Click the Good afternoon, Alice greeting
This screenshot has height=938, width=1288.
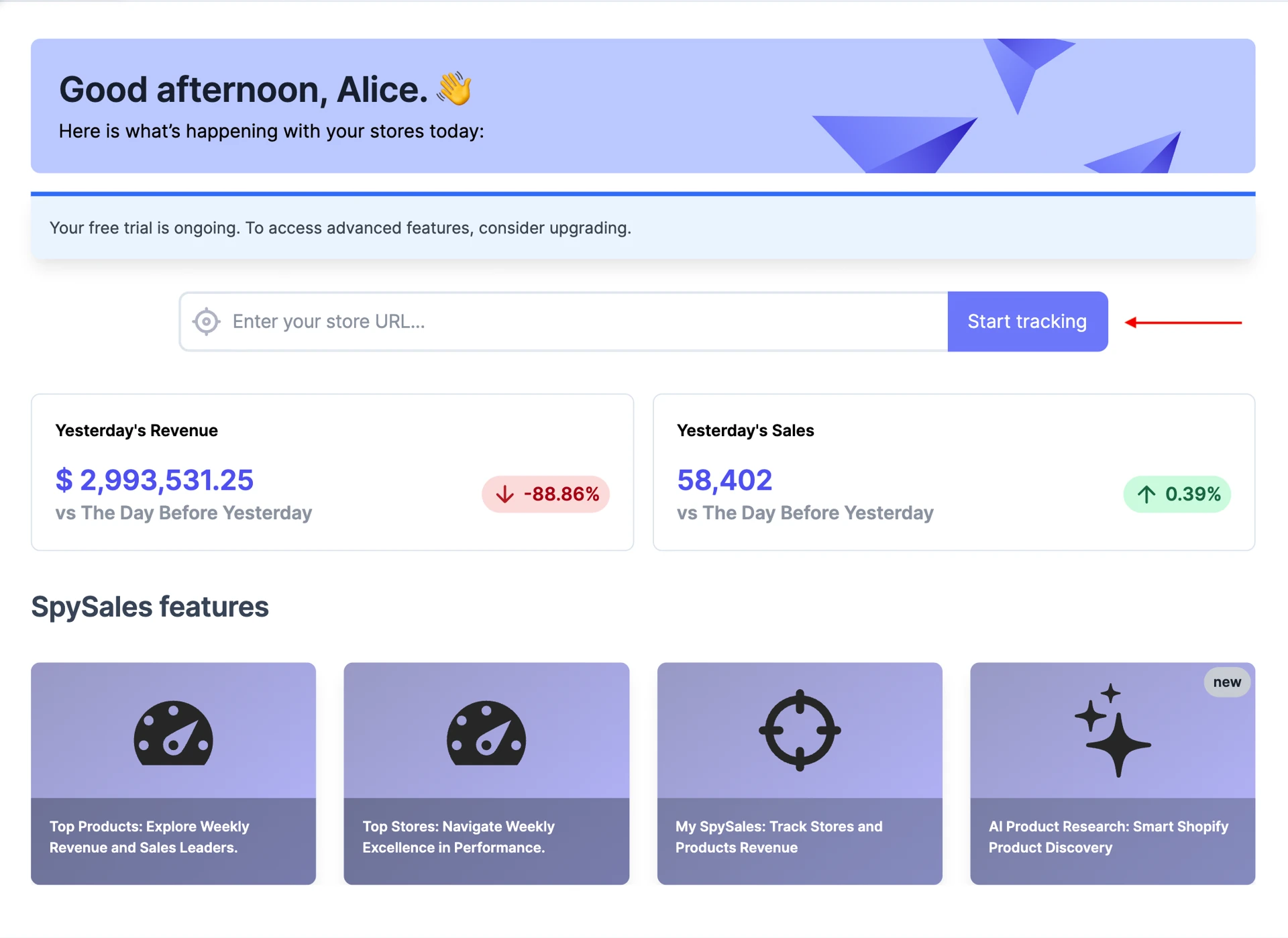coord(243,89)
